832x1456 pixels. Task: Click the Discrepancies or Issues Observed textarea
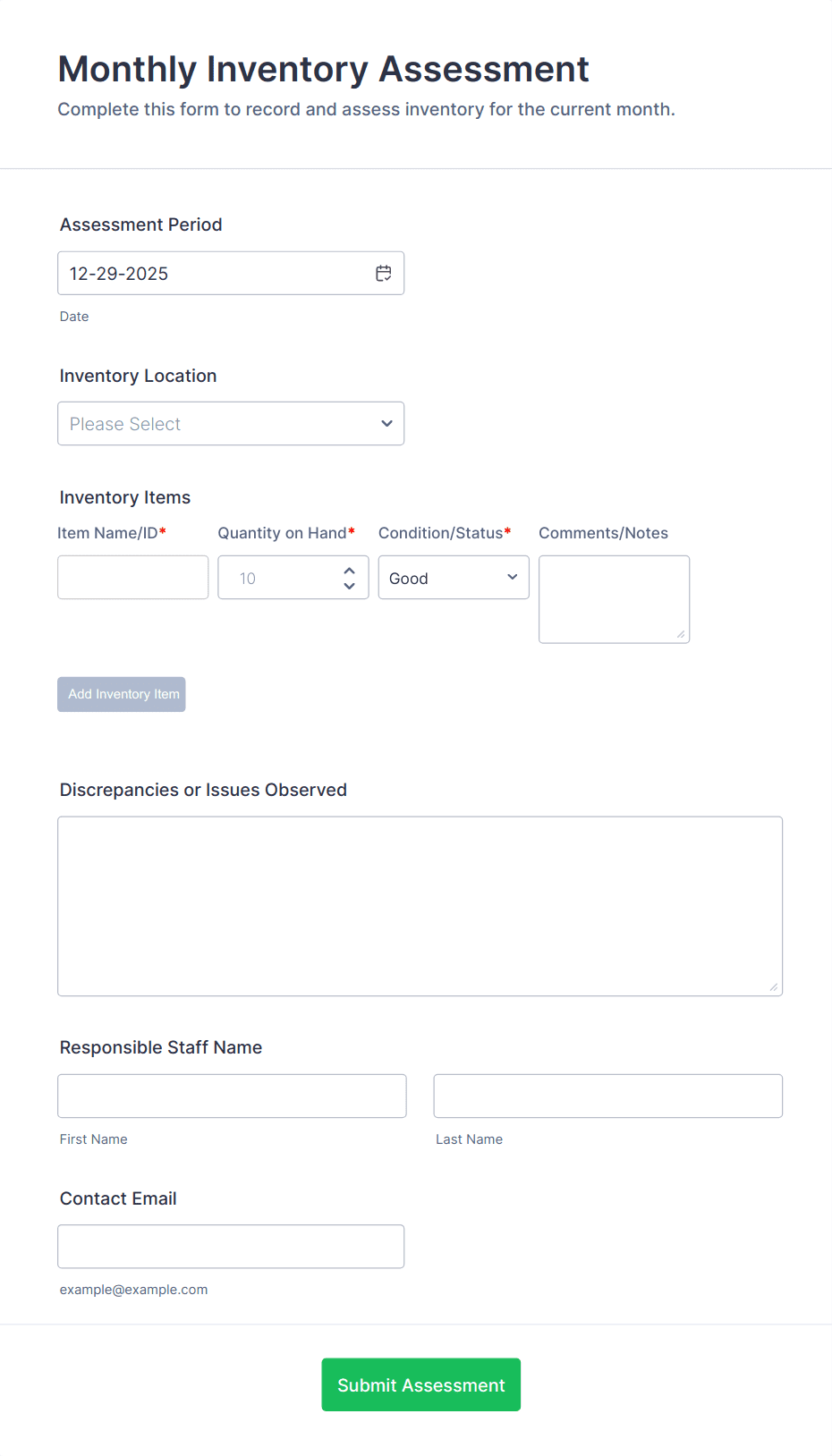tap(420, 905)
